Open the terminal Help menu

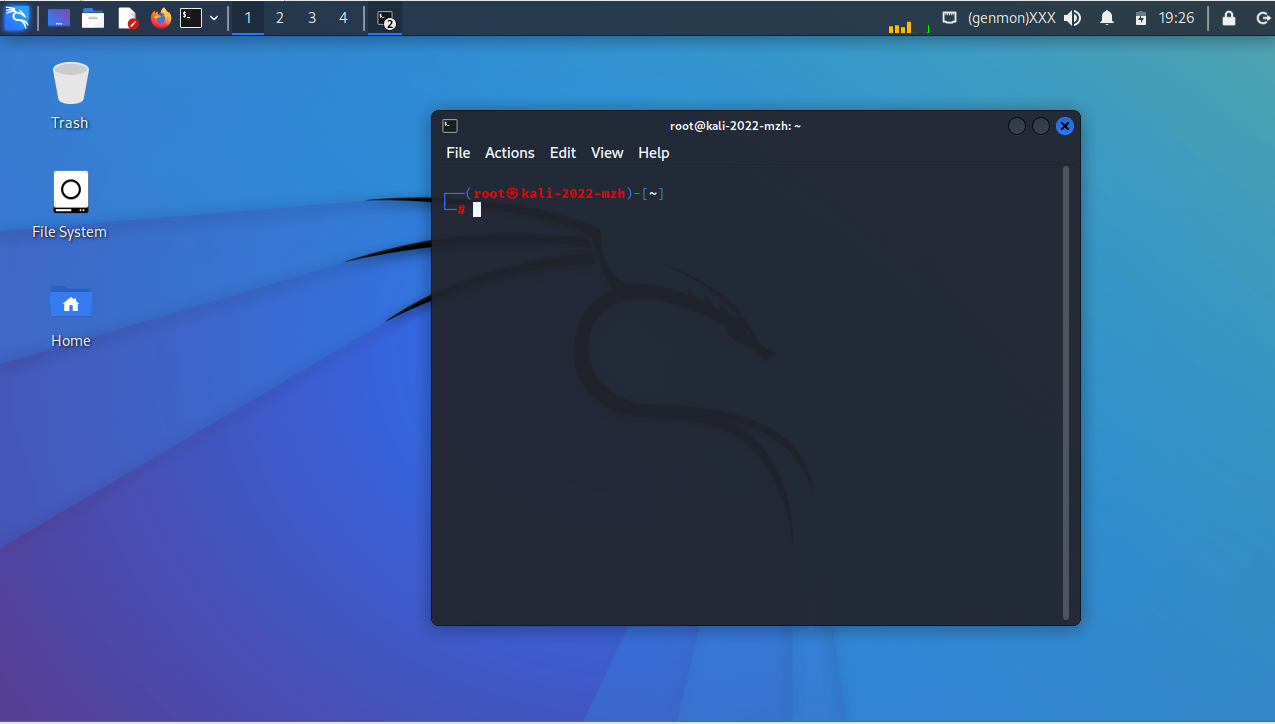click(654, 153)
